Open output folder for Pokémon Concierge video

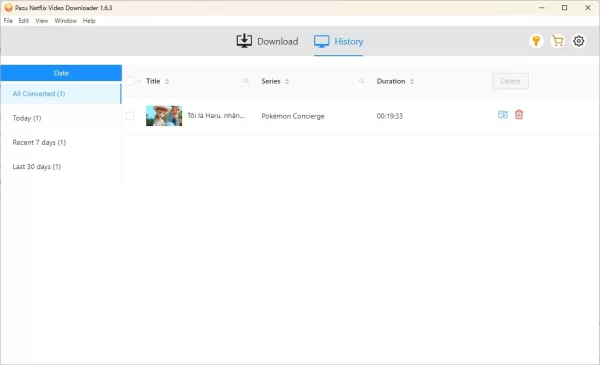pyautogui.click(x=502, y=114)
